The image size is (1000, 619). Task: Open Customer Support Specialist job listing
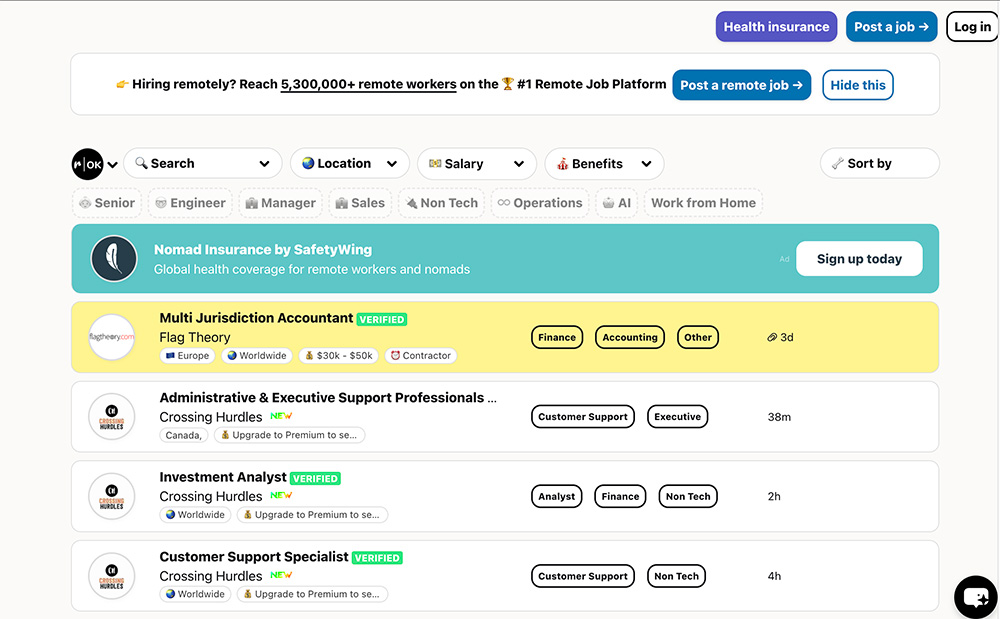(x=254, y=557)
